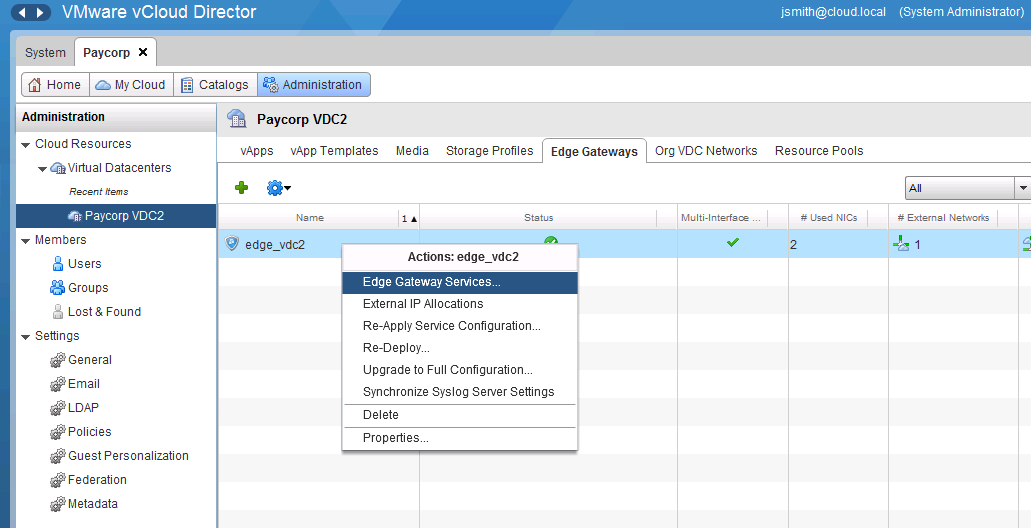This screenshot has height=528, width=1031.
Task: Collapse Settings tree section
Action: click(26, 337)
